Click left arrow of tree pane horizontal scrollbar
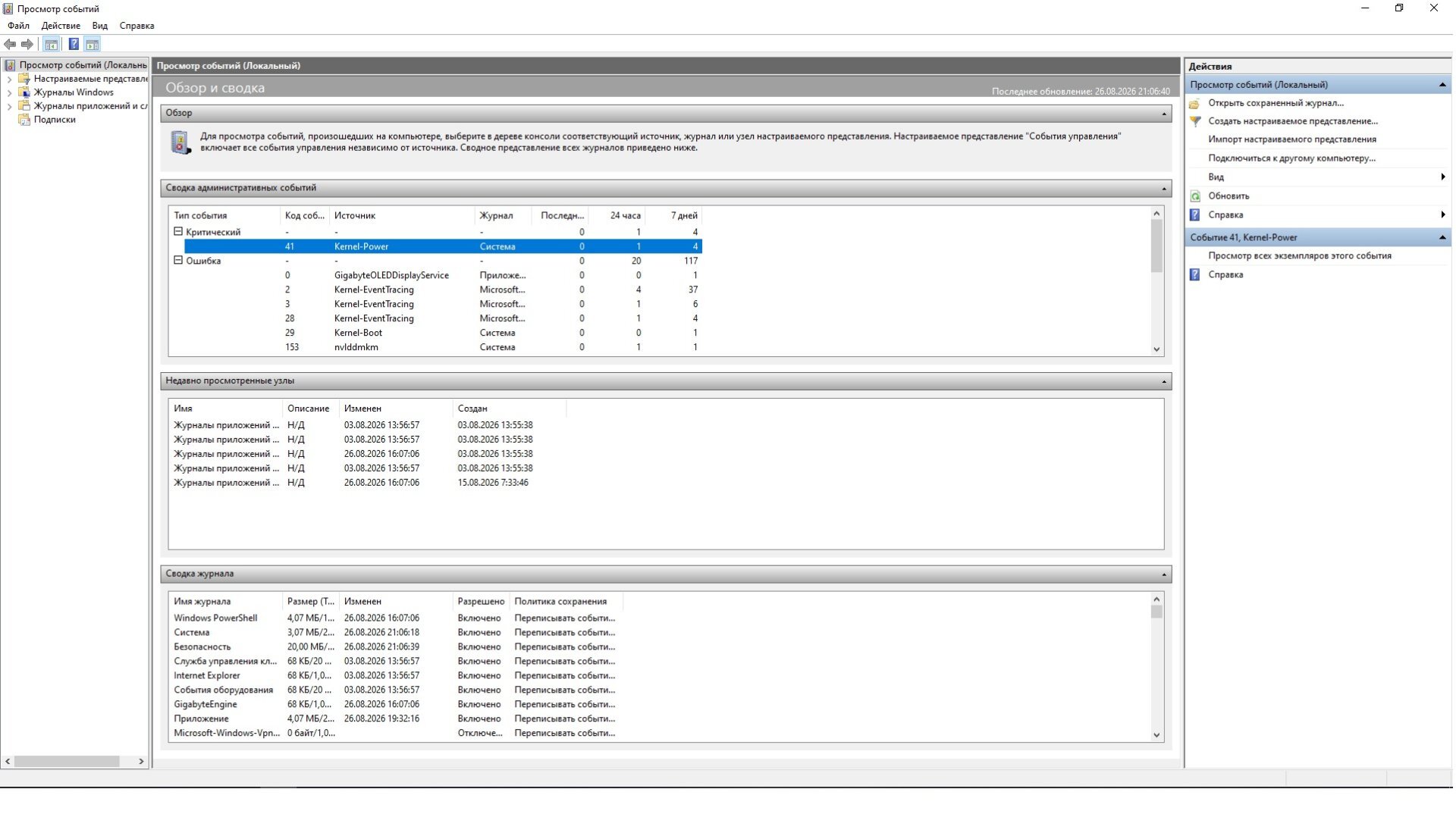This screenshot has height=817, width=1456. [x=8, y=762]
